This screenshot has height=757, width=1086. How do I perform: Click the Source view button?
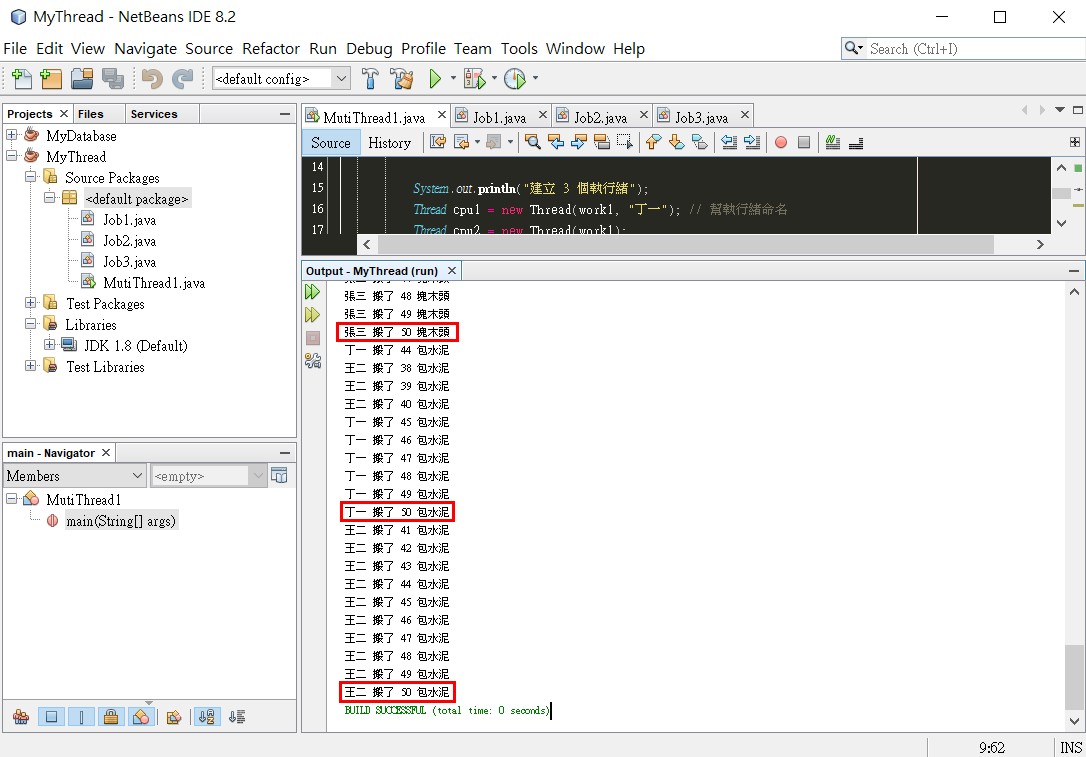(330, 143)
